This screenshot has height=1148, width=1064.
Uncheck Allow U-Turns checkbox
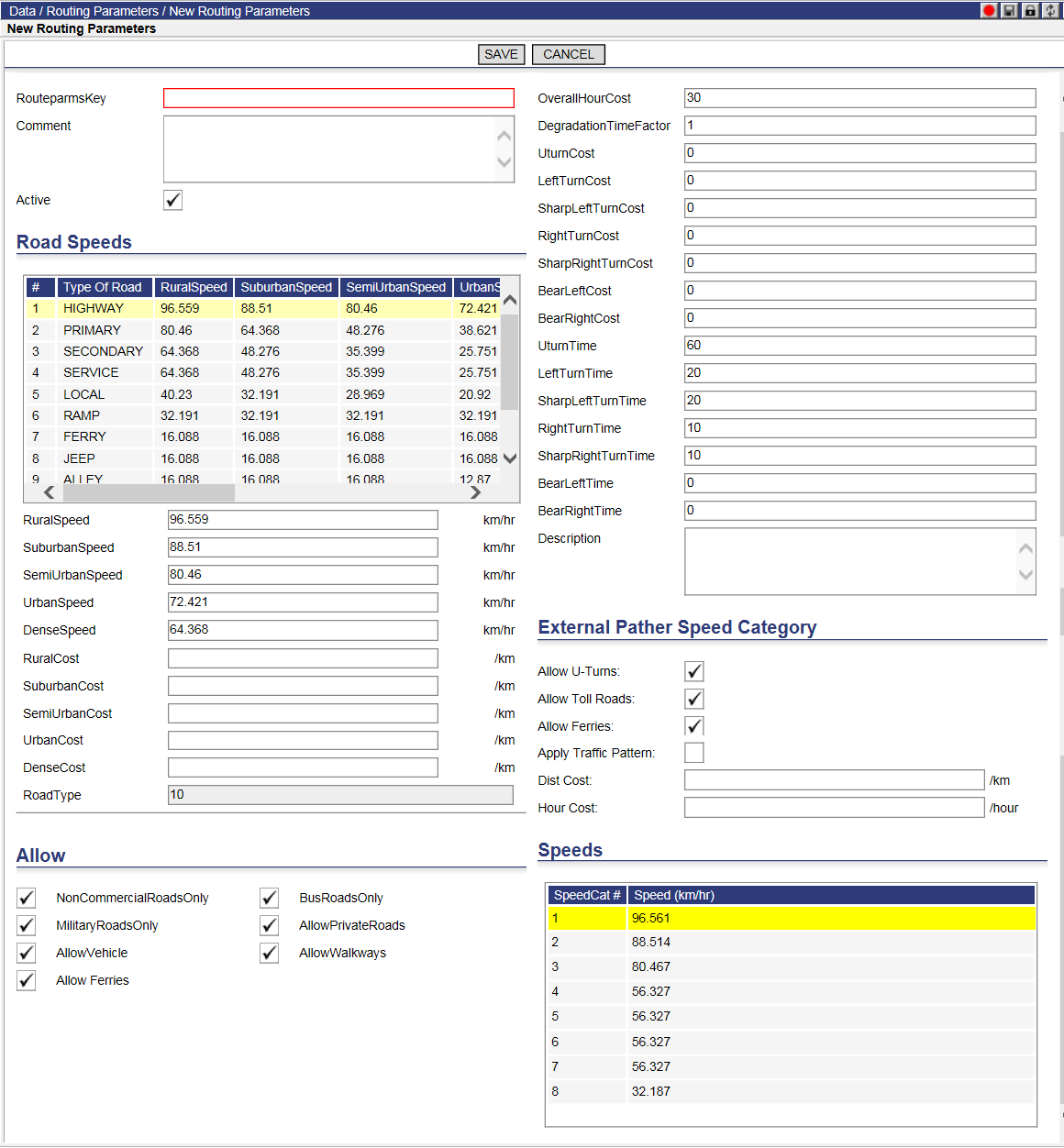pyautogui.click(x=694, y=671)
